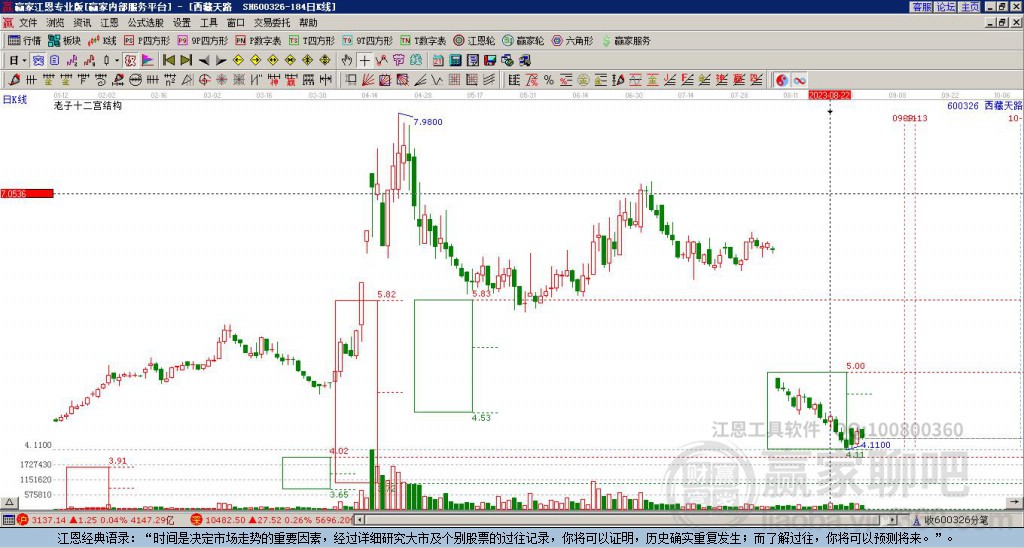Open the 9T四方形 tool
The image size is (1024, 548).
367,40
